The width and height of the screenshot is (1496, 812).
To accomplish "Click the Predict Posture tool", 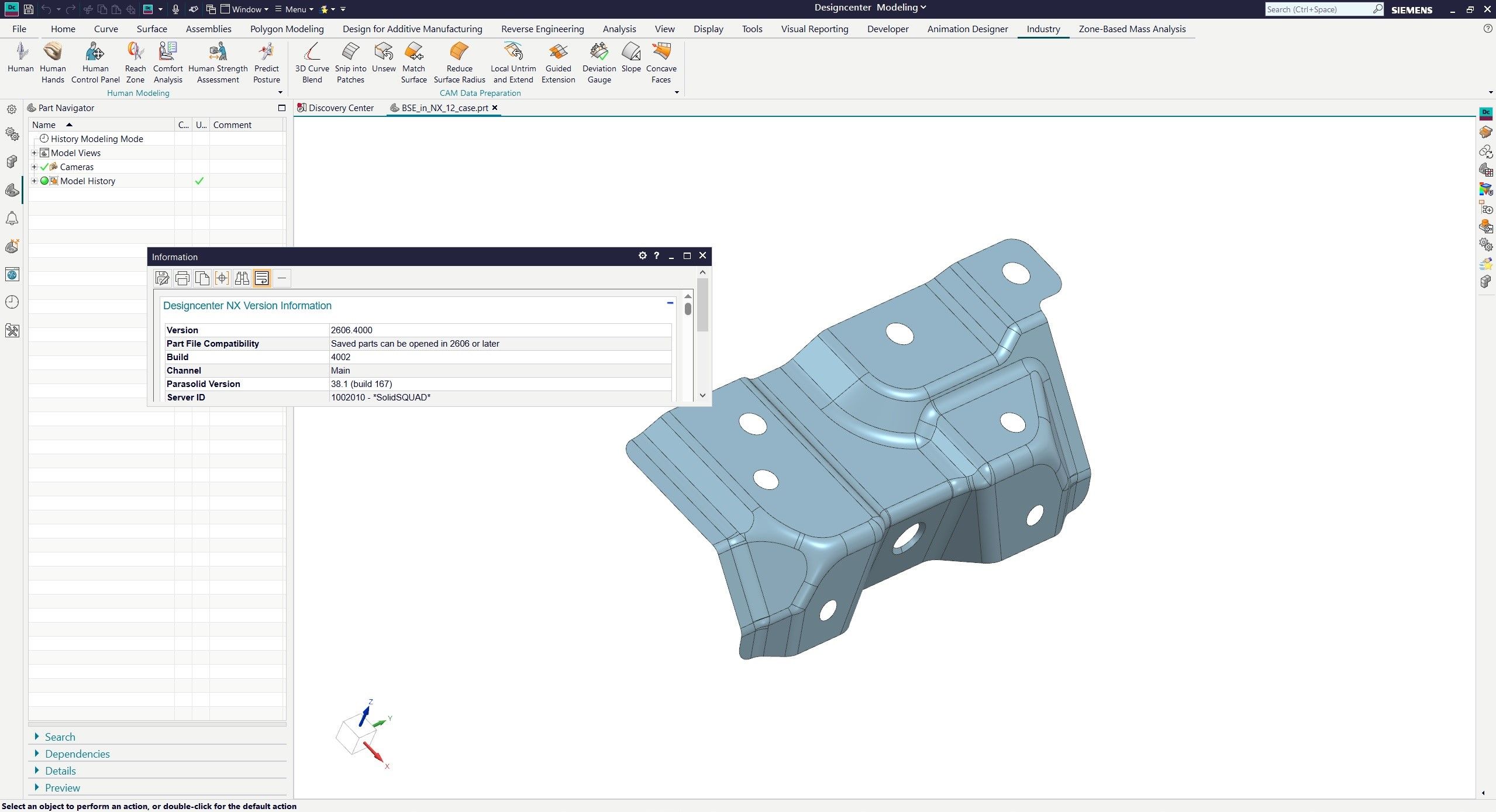I will [267, 63].
